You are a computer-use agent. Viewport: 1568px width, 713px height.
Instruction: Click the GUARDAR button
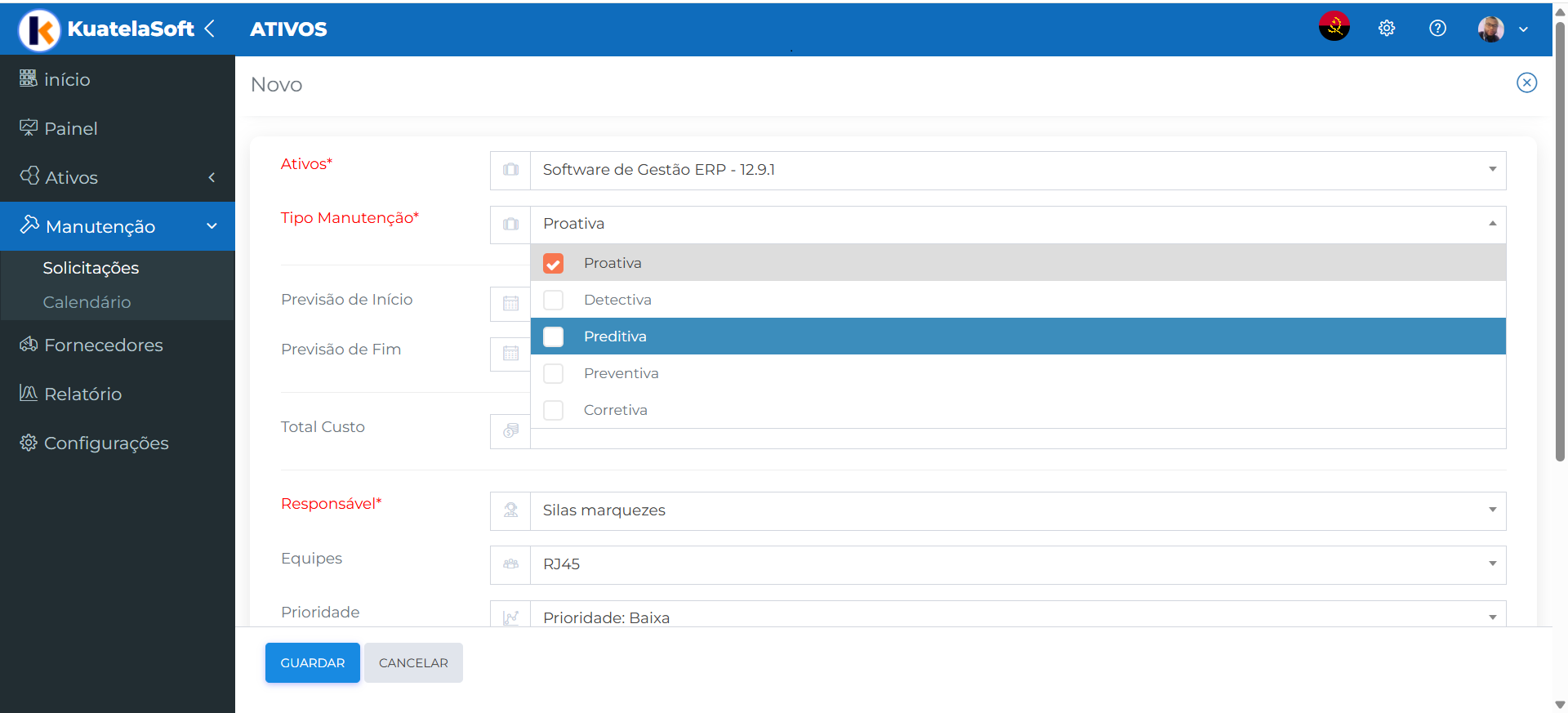pos(312,662)
